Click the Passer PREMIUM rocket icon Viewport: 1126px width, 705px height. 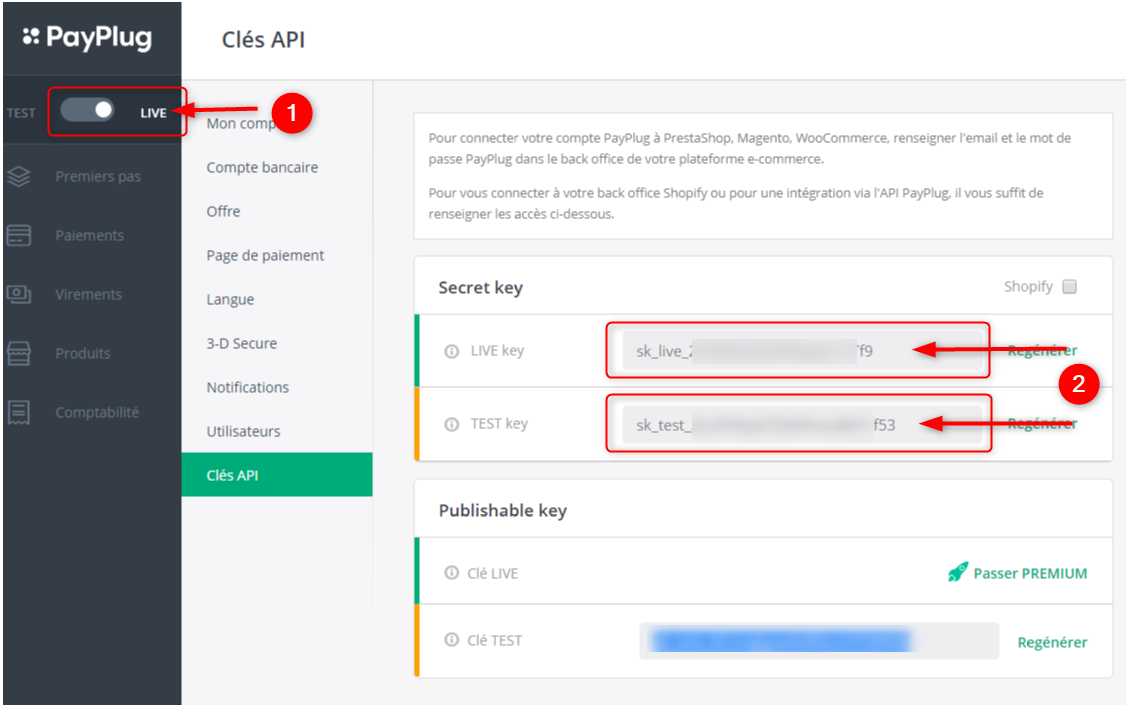coord(958,572)
